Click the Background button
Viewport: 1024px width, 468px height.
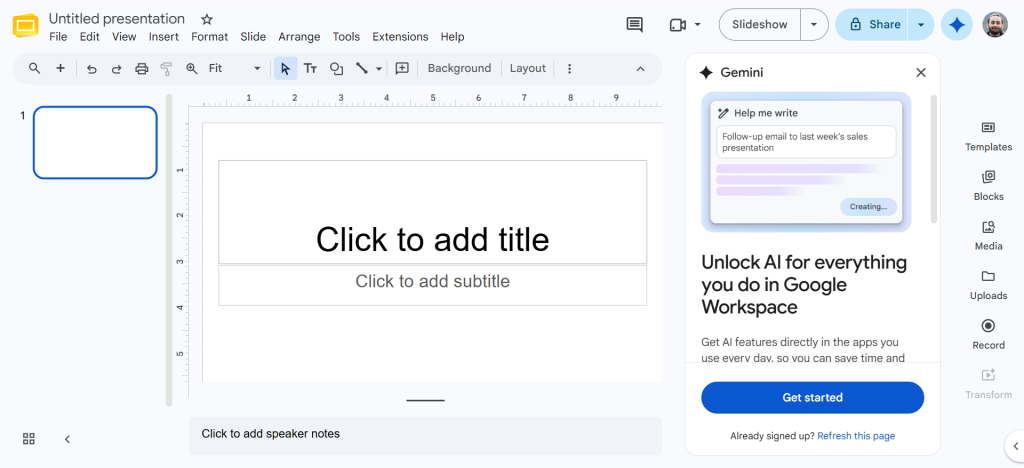point(459,69)
